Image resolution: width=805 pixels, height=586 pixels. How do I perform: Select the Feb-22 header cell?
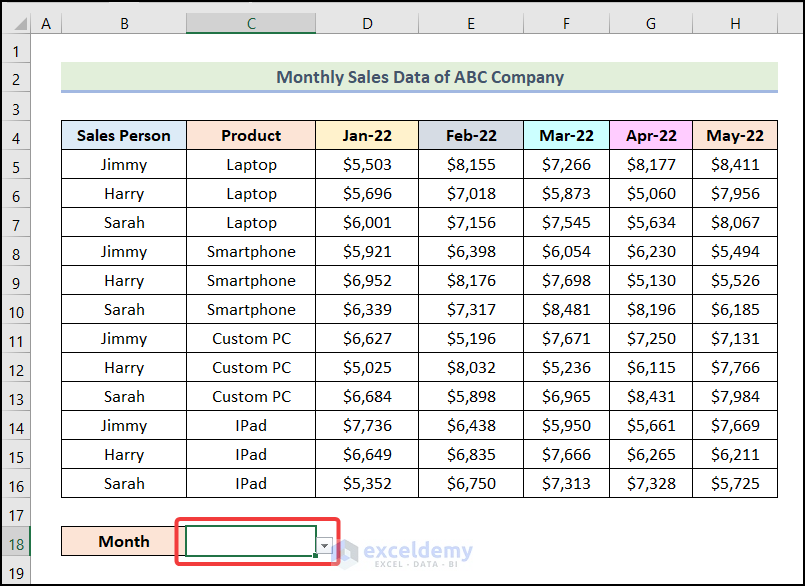click(471, 136)
